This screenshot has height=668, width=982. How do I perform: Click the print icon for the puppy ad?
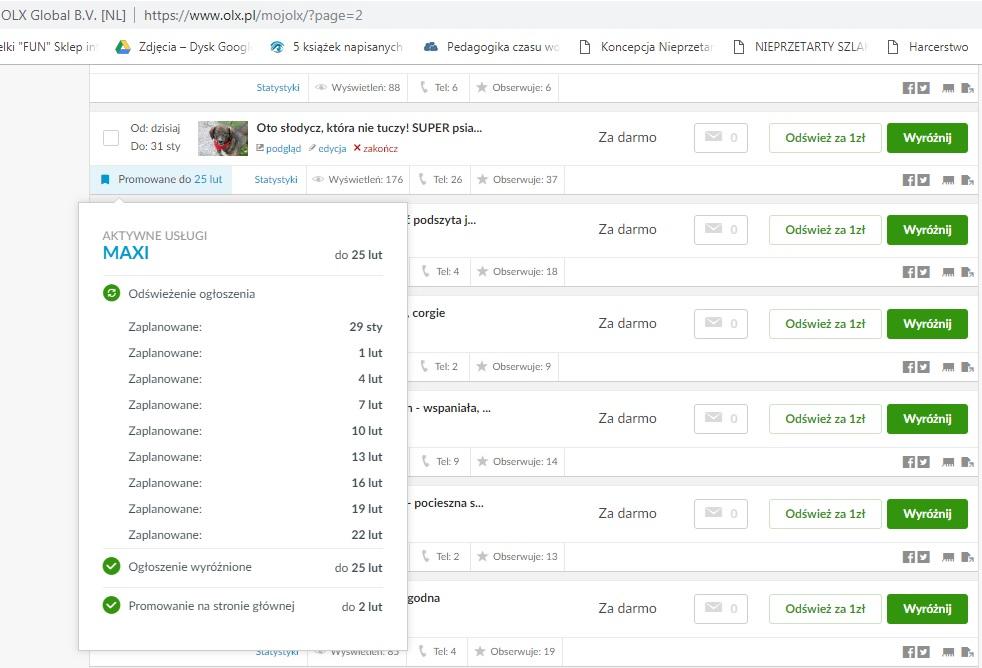[948, 180]
